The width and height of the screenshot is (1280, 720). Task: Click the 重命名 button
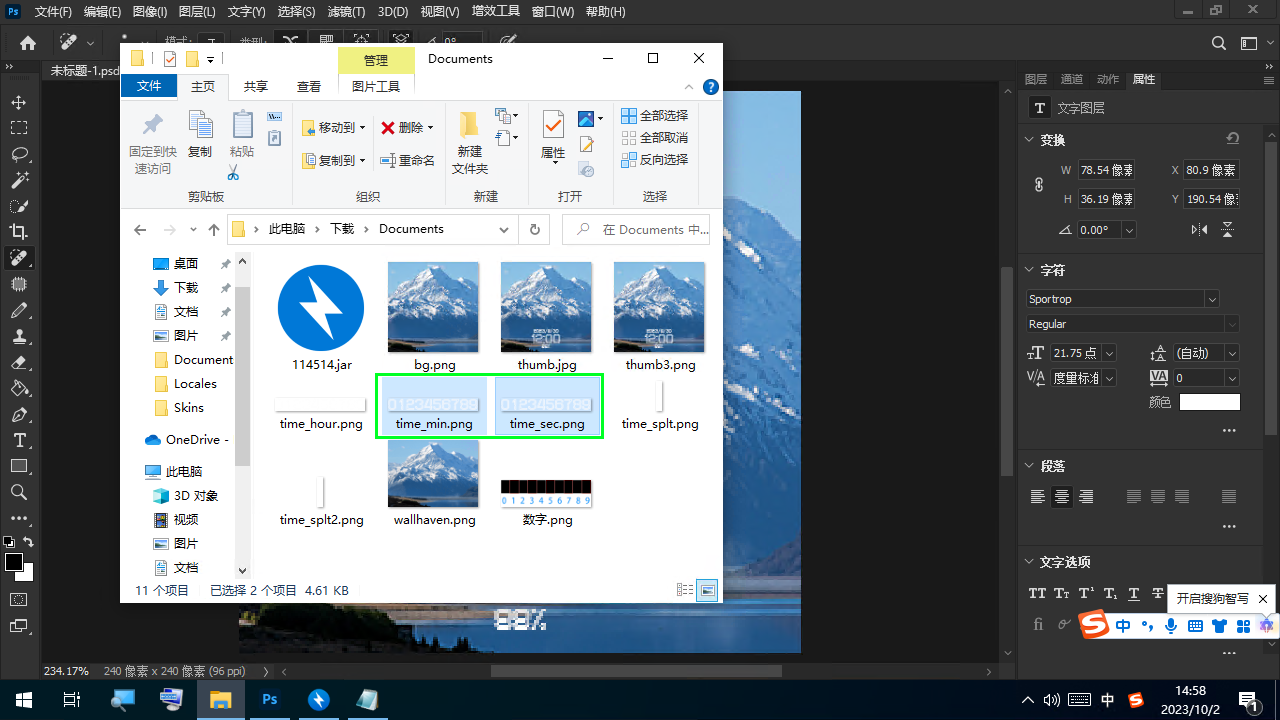[408, 160]
